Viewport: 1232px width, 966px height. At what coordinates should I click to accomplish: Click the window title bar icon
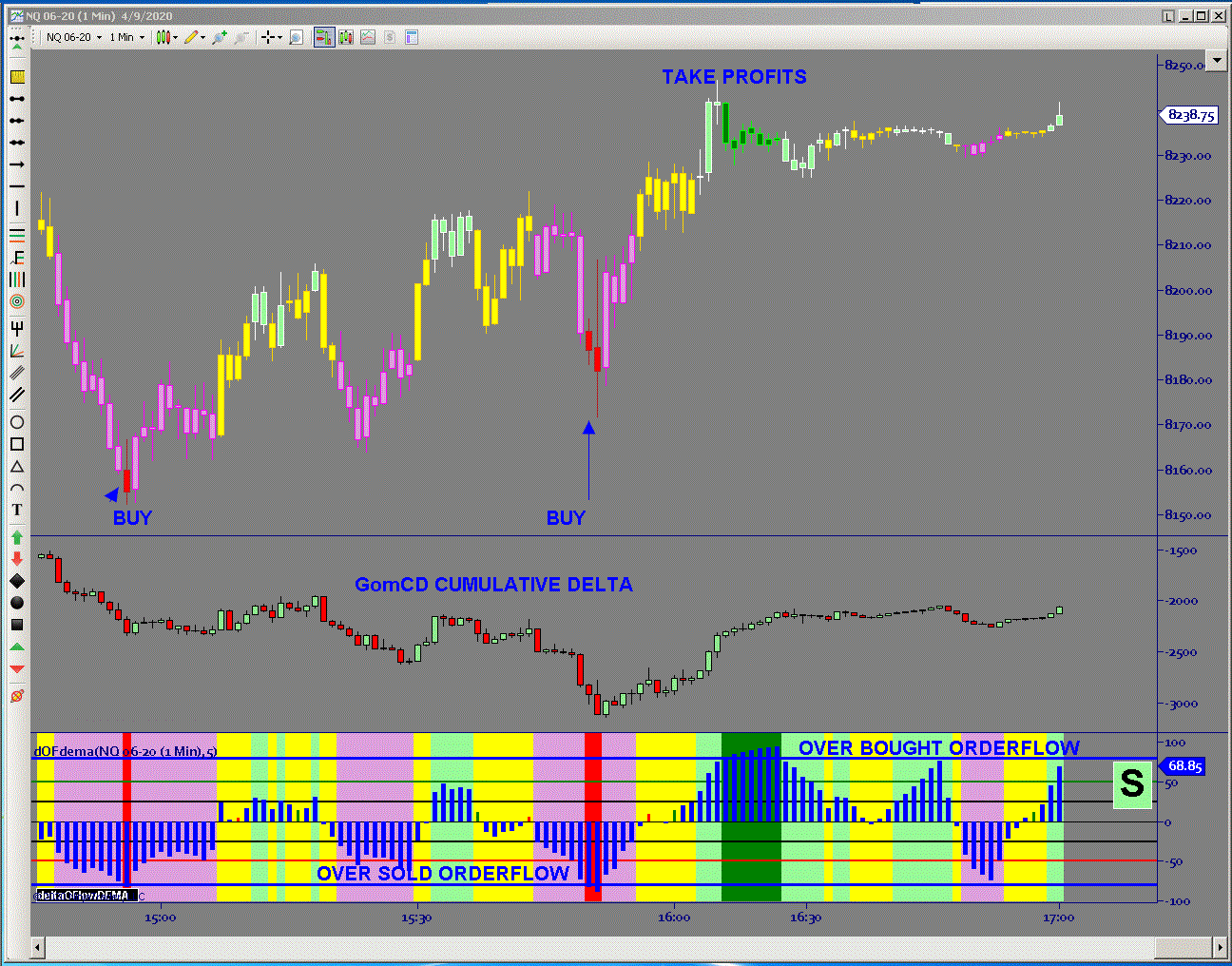pos(16,15)
